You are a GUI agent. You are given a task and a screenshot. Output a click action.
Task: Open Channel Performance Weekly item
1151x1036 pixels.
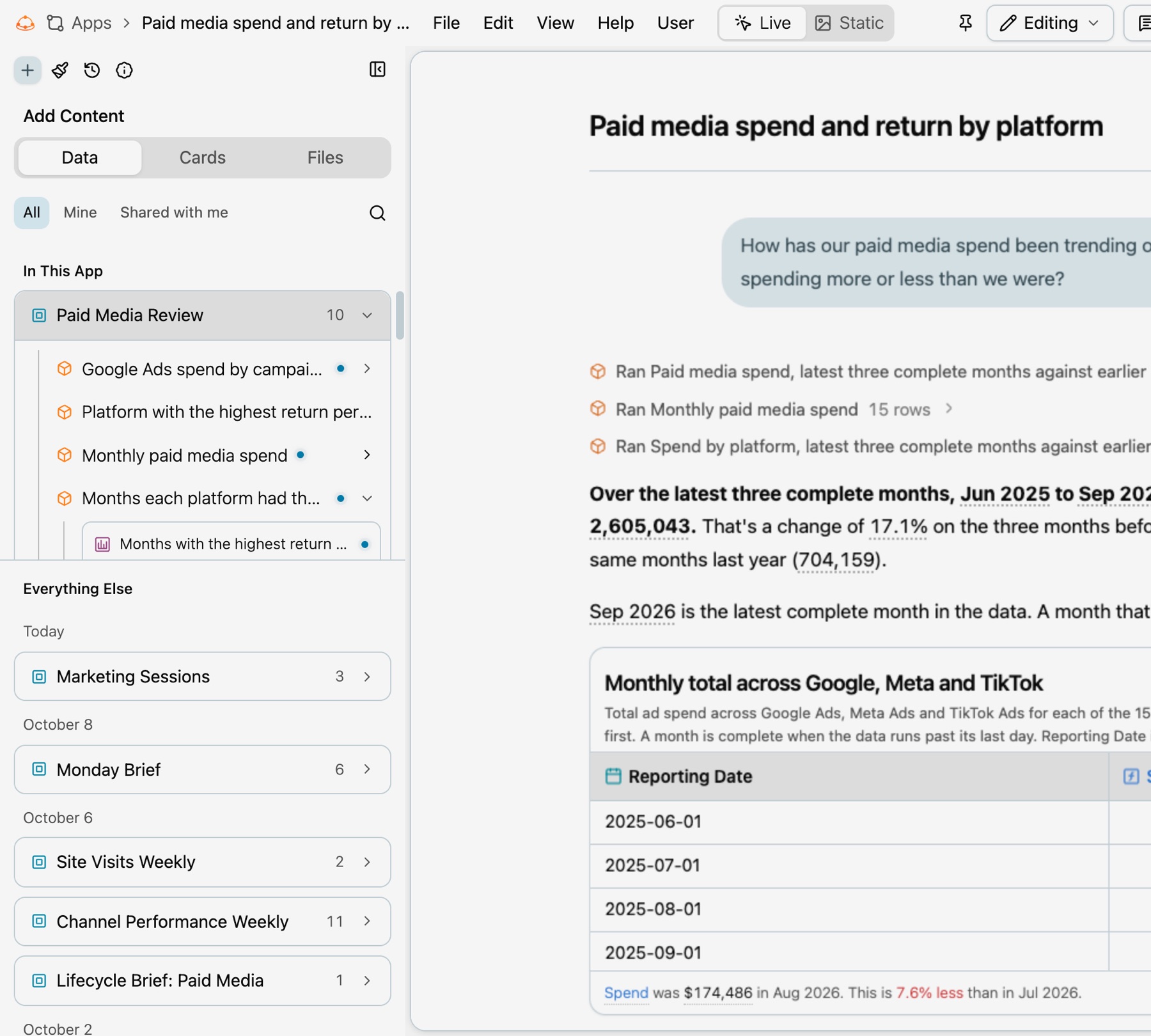202,922
